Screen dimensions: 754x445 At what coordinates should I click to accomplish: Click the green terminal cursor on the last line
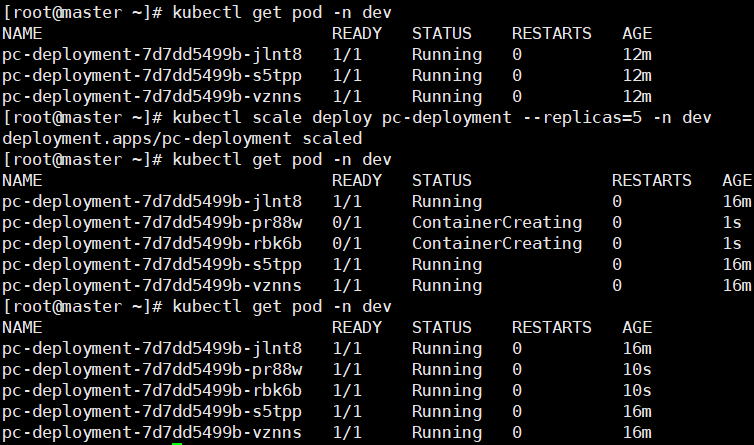click(177, 441)
